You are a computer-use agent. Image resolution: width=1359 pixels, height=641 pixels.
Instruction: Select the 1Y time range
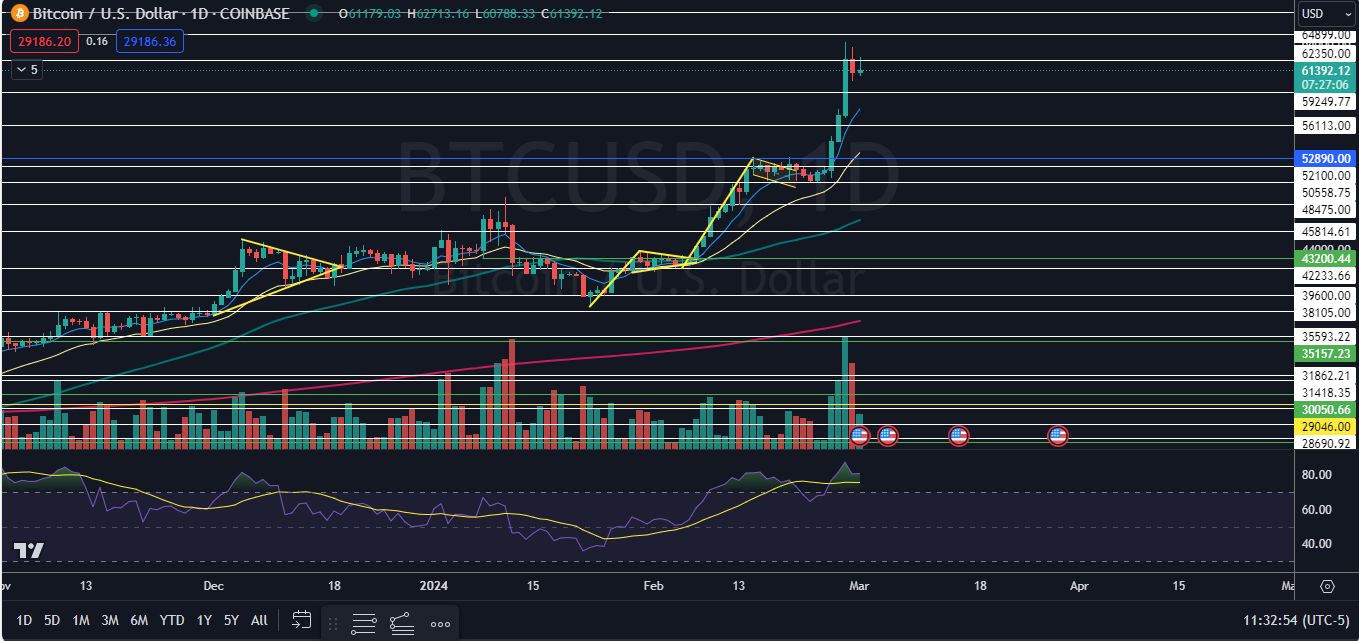click(x=204, y=620)
